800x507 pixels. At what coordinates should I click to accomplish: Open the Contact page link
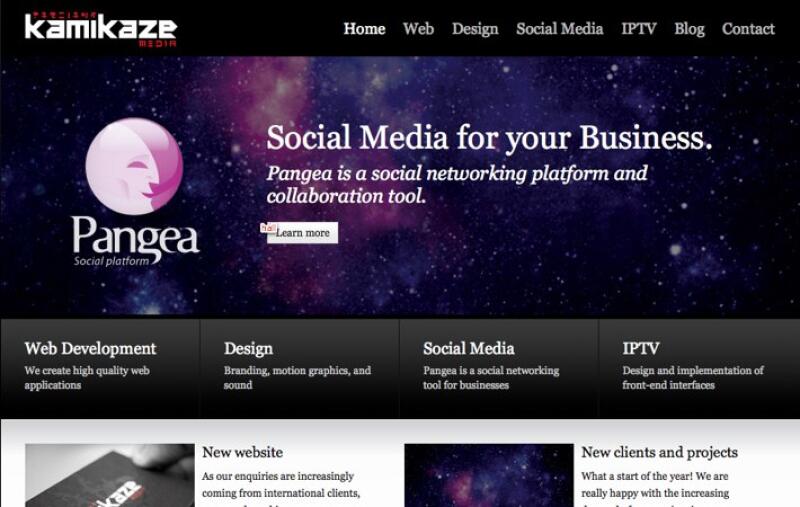(x=748, y=29)
